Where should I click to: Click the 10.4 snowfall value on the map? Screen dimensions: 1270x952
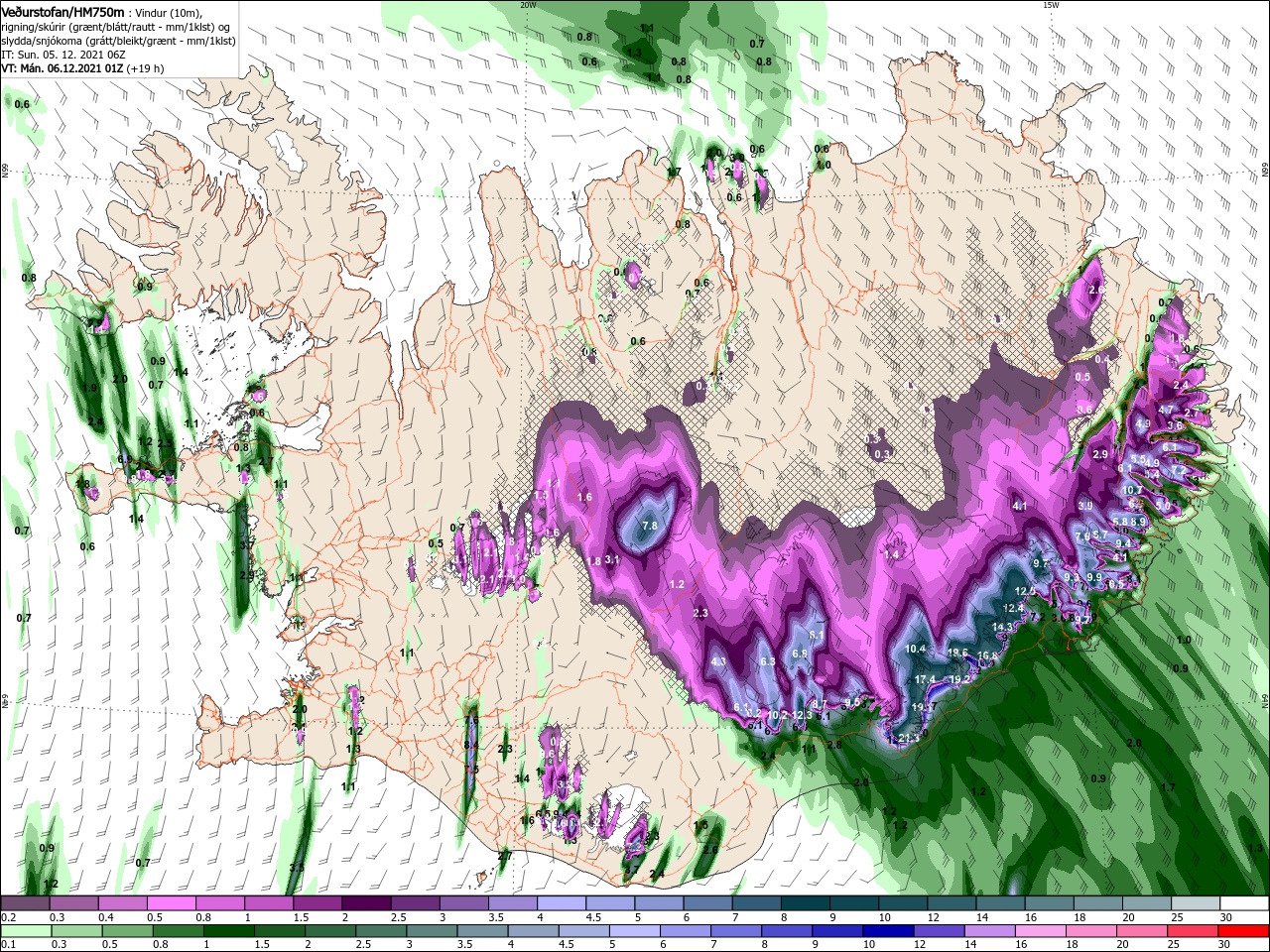pos(916,650)
